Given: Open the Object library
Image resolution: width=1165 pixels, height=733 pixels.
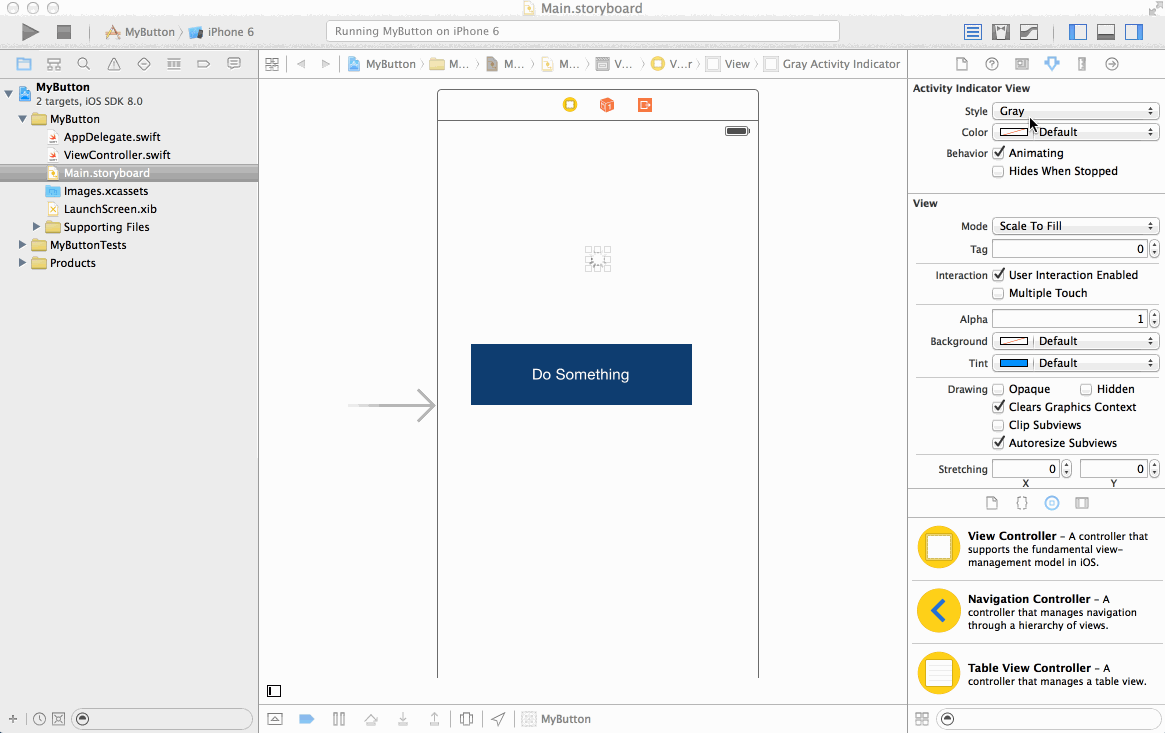Looking at the screenshot, I should (1052, 503).
